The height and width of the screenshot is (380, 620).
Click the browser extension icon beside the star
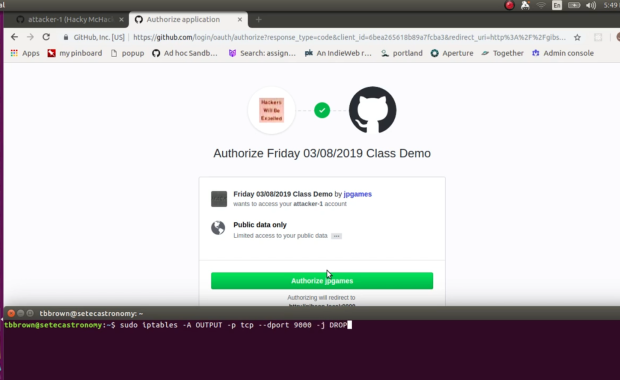598,38
